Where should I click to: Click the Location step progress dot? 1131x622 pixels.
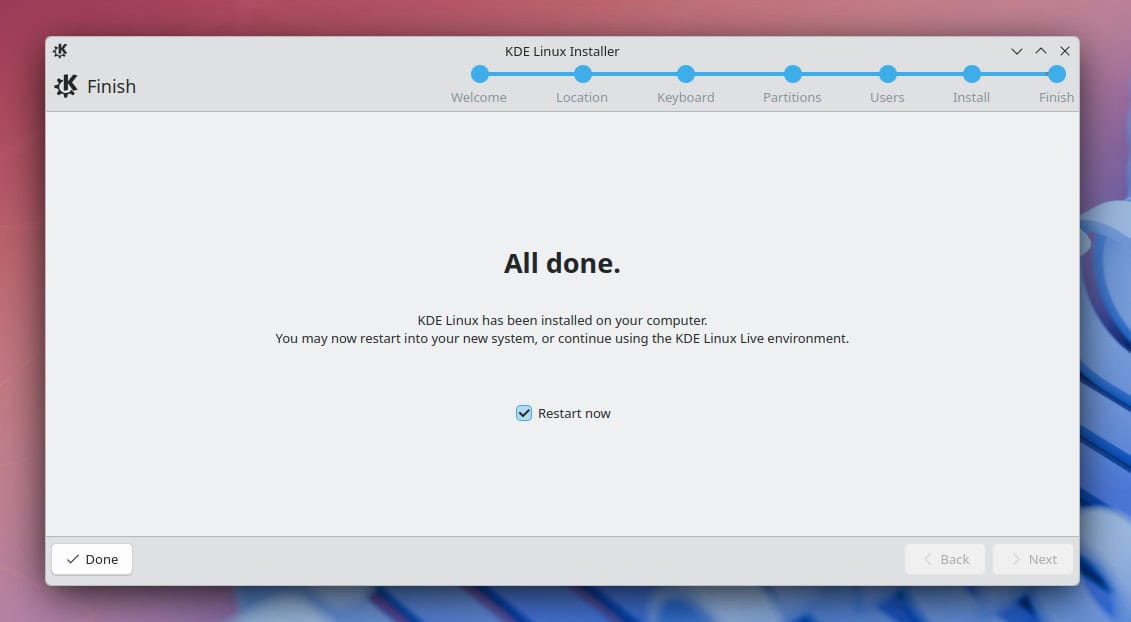pyautogui.click(x=583, y=74)
